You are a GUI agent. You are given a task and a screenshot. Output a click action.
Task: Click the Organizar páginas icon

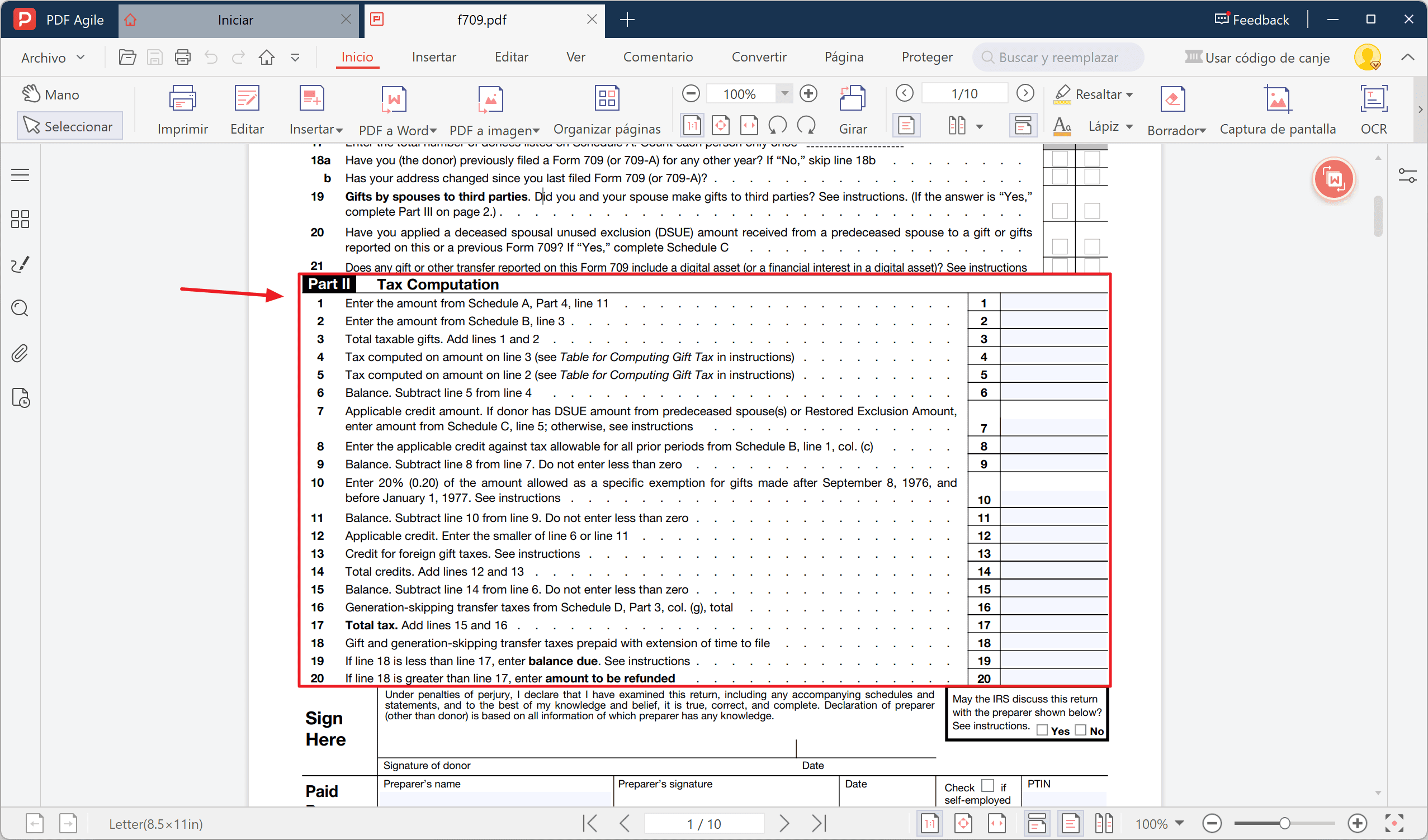pyautogui.click(x=606, y=98)
